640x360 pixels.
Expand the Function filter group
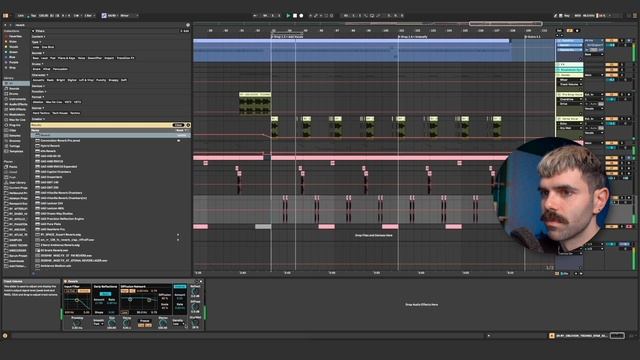[x=38, y=91]
